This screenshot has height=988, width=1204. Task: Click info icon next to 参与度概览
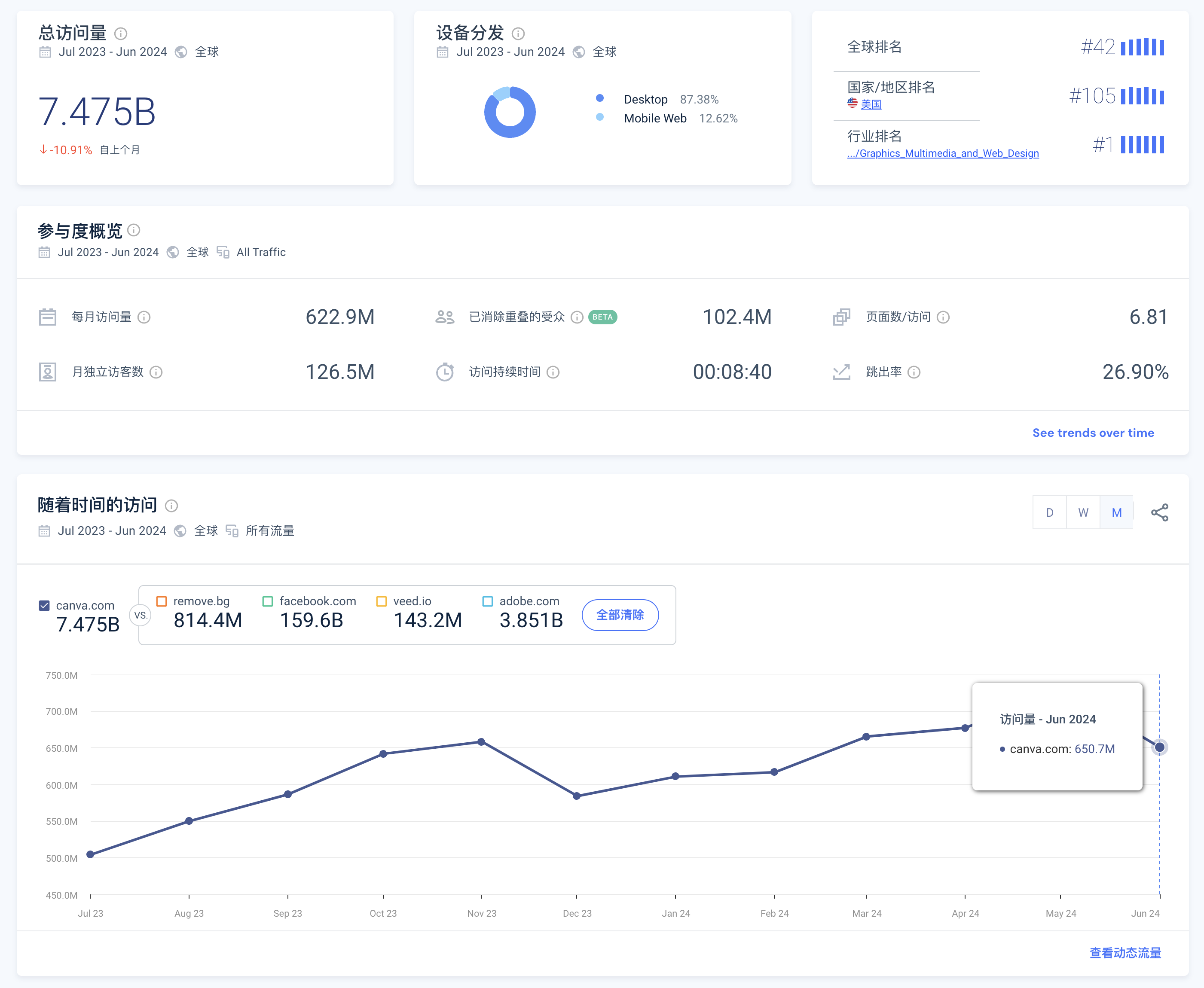[x=134, y=231]
